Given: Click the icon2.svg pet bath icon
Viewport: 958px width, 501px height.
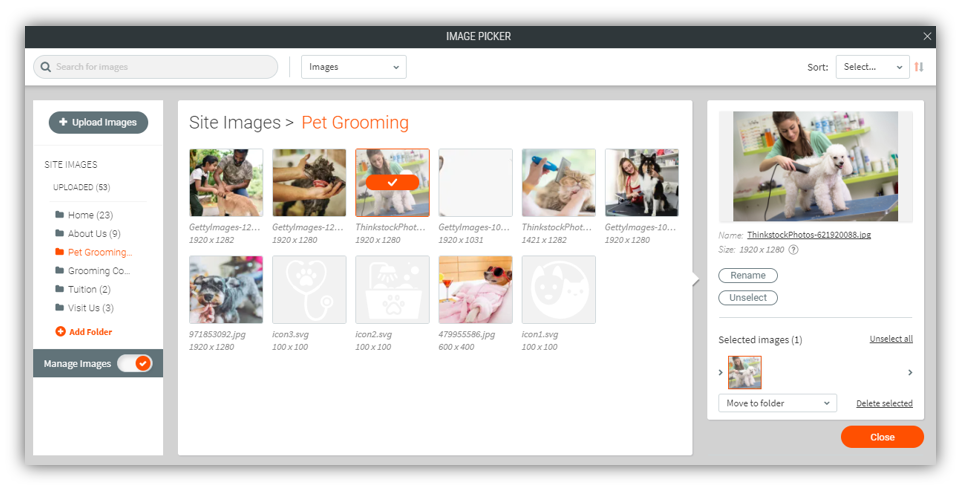Looking at the screenshot, I should (392, 290).
